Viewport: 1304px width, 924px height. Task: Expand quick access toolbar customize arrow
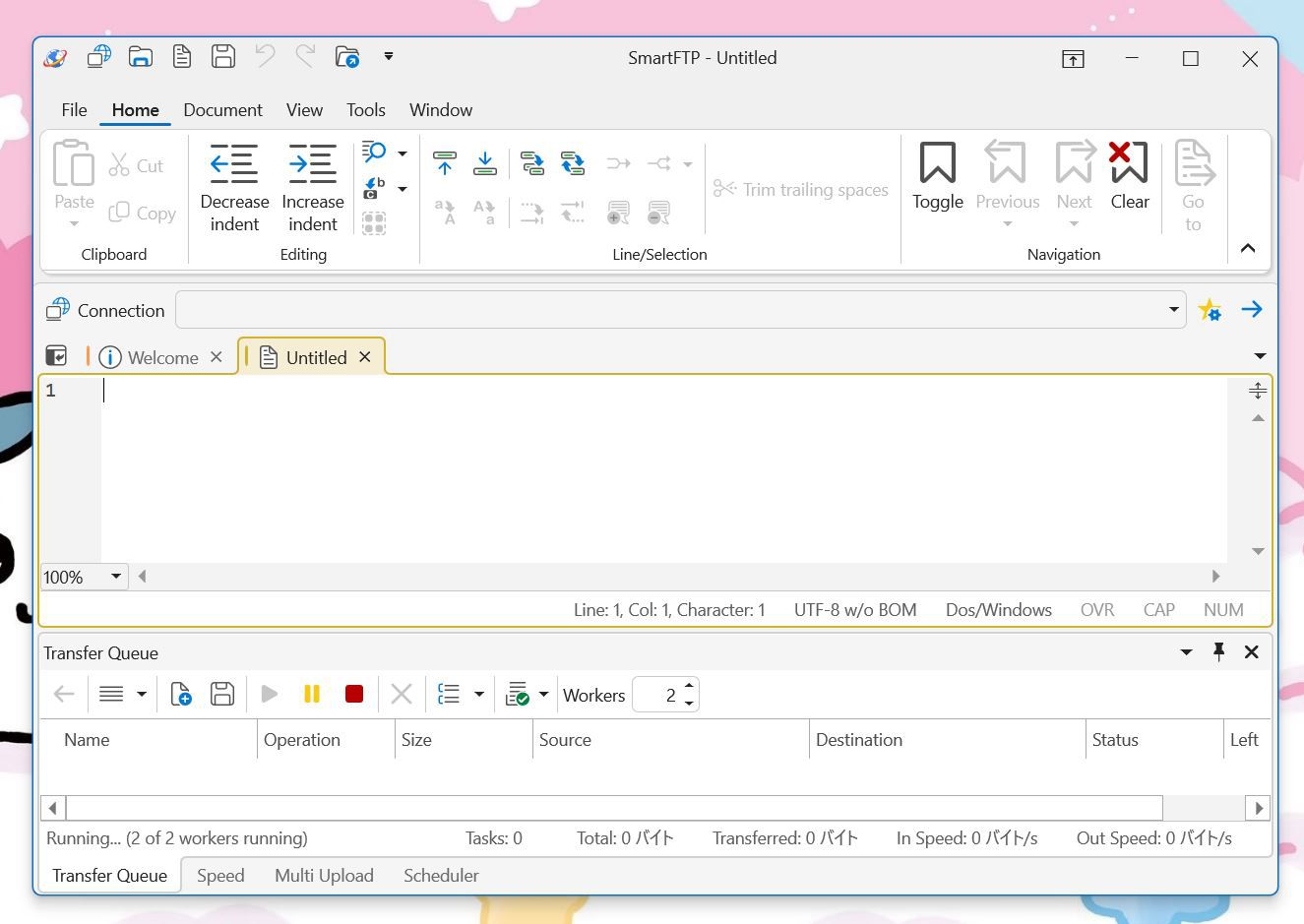(389, 57)
